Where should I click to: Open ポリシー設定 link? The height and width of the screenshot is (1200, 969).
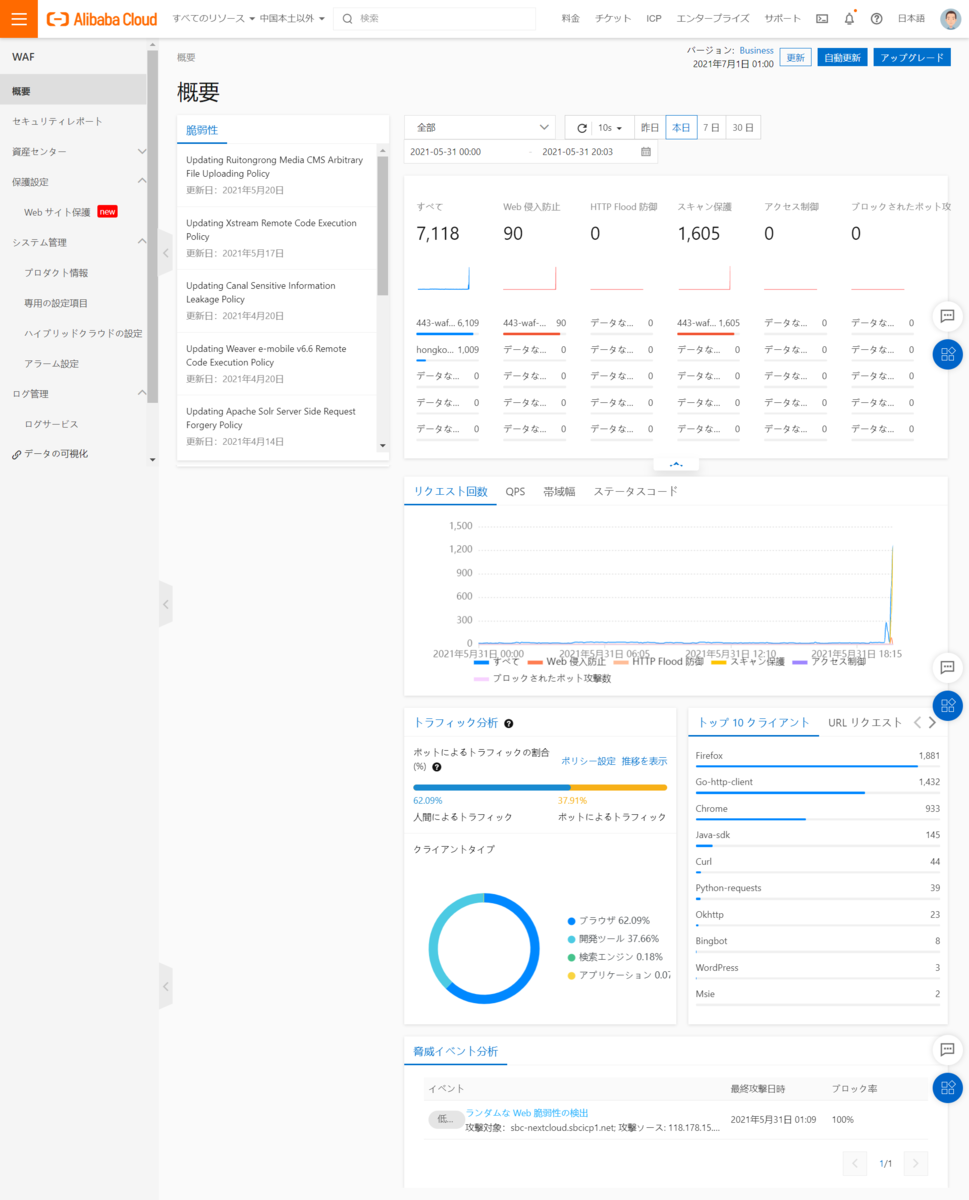(x=588, y=761)
